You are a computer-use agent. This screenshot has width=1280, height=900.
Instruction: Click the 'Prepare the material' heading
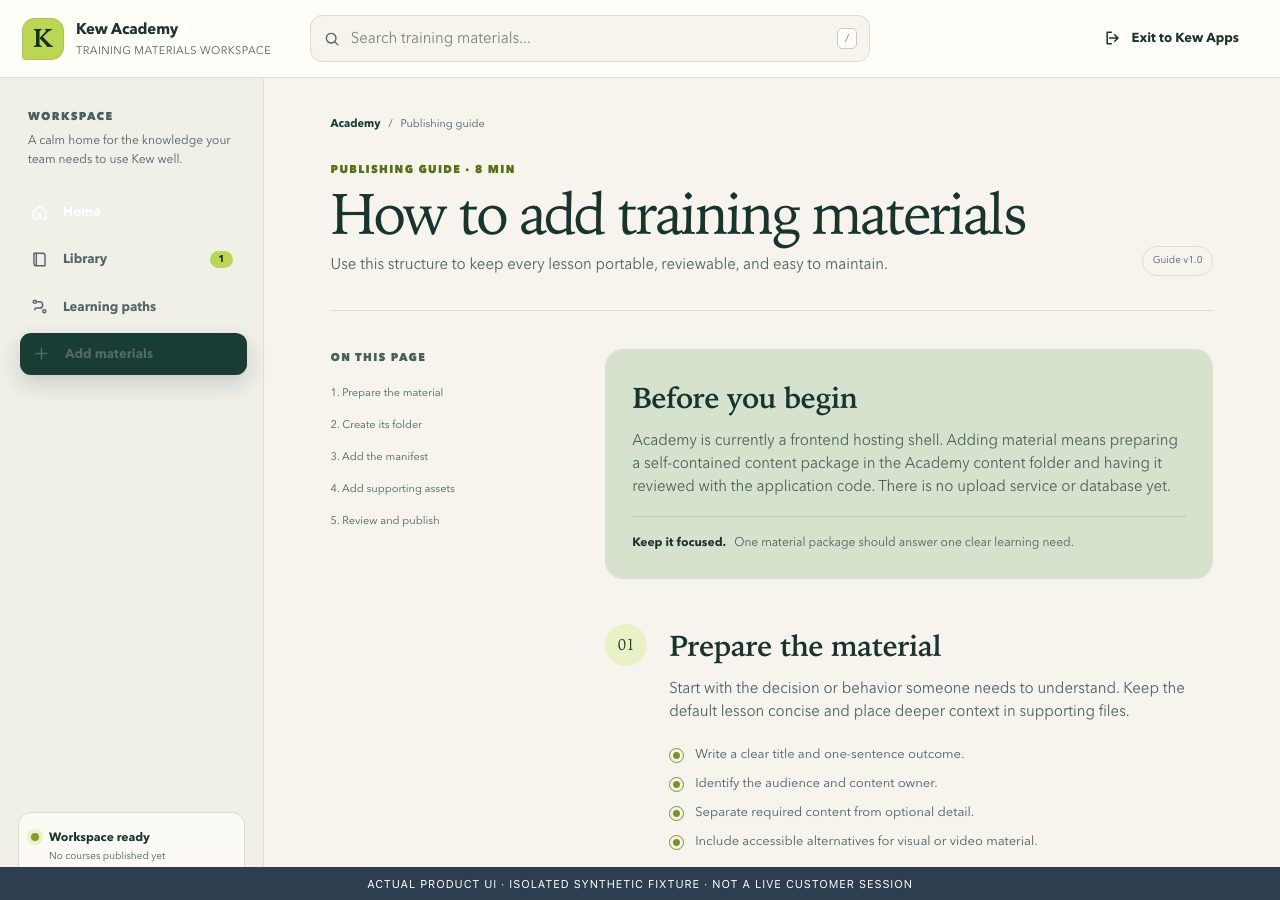[805, 646]
